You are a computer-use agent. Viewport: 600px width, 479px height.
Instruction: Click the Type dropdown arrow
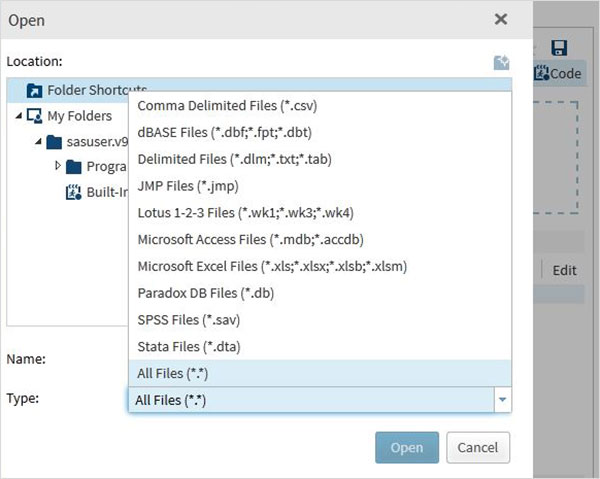pos(502,399)
